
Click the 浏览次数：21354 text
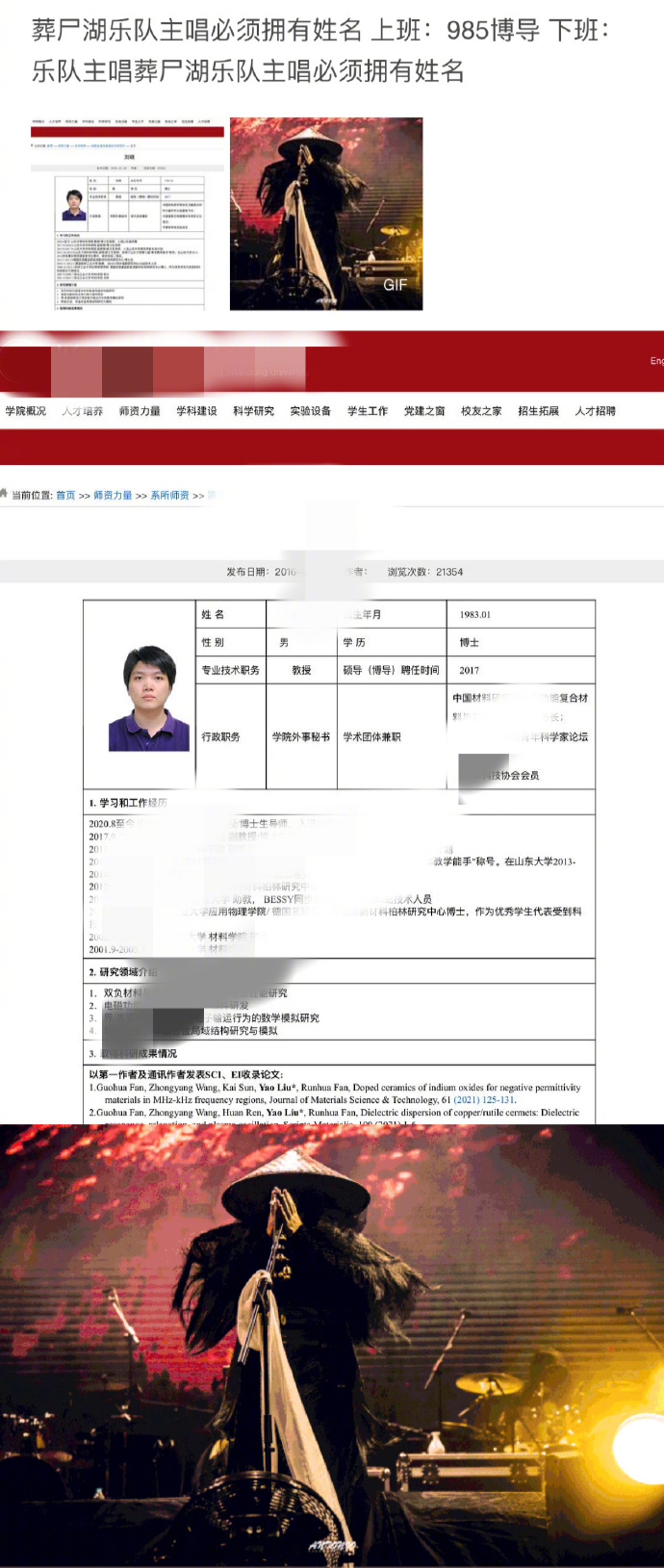point(425,572)
